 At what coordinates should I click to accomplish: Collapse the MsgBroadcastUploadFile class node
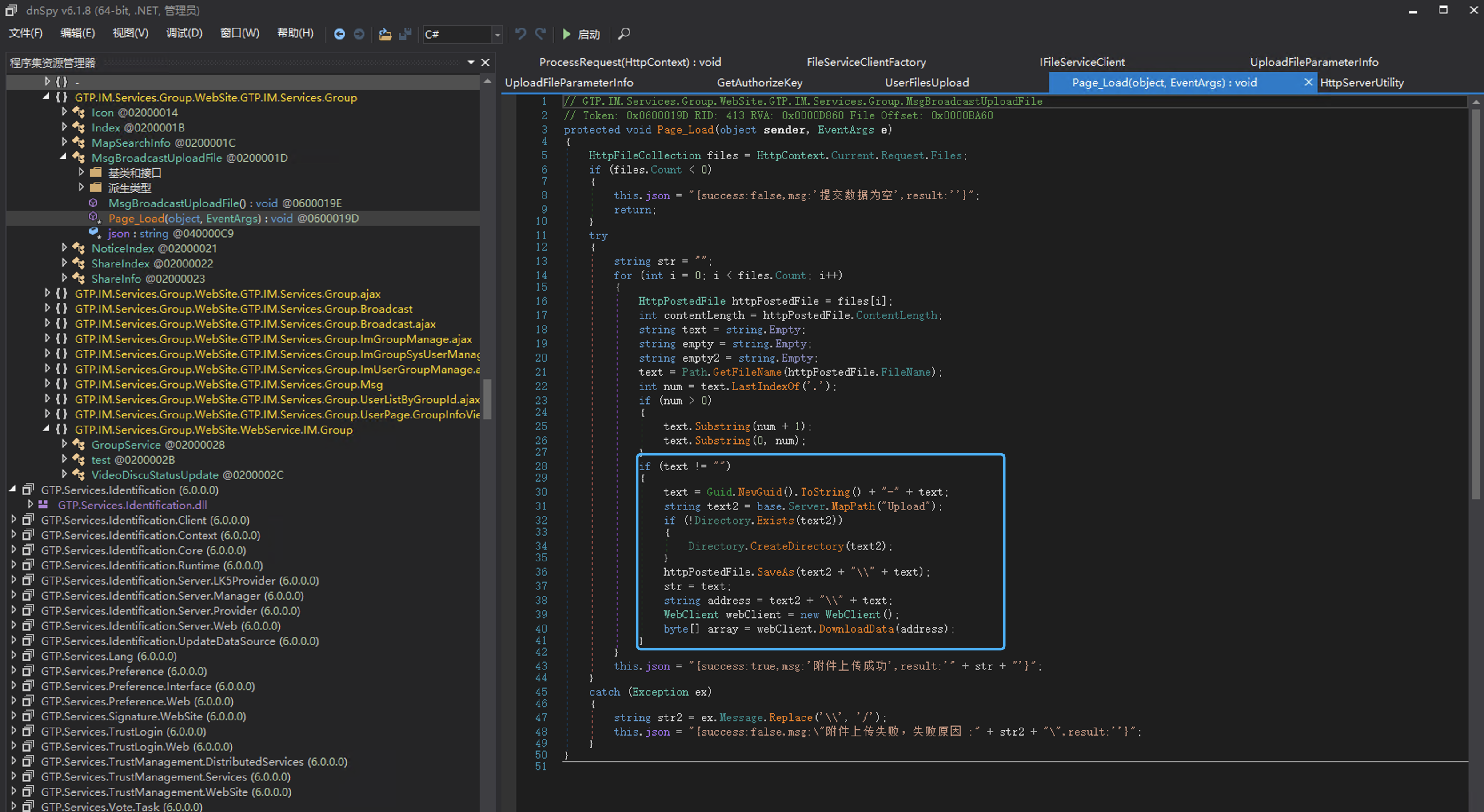[x=63, y=157]
